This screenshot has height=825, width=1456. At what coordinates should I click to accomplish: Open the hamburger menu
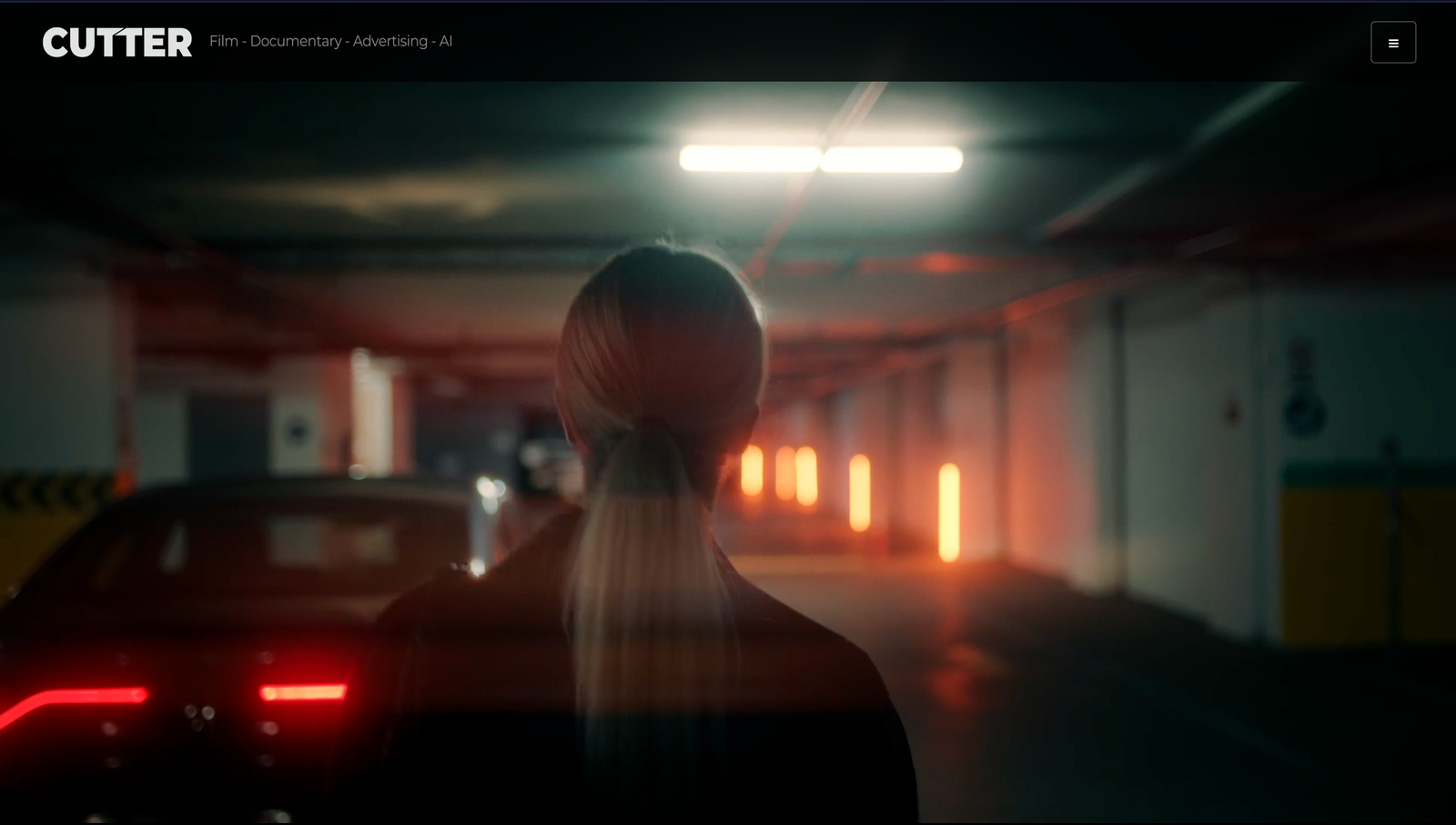[1392, 43]
